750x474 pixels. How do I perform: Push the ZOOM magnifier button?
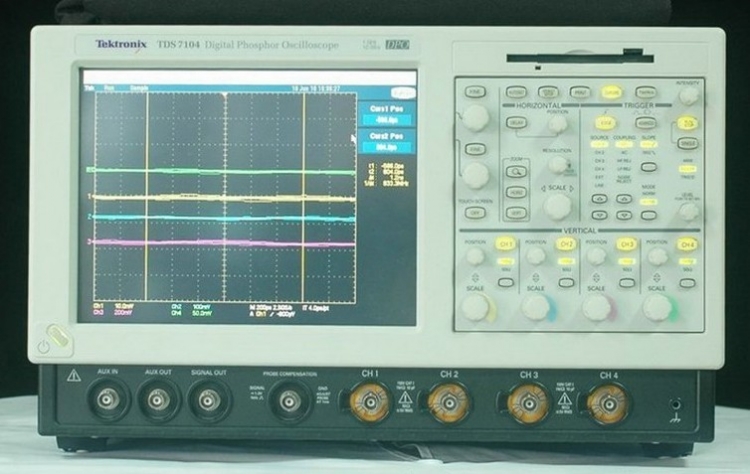pyautogui.click(x=517, y=172)
